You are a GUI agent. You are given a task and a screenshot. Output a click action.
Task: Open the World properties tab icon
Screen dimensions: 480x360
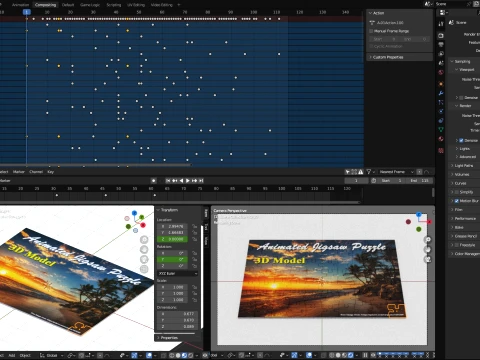click(441, 72)
